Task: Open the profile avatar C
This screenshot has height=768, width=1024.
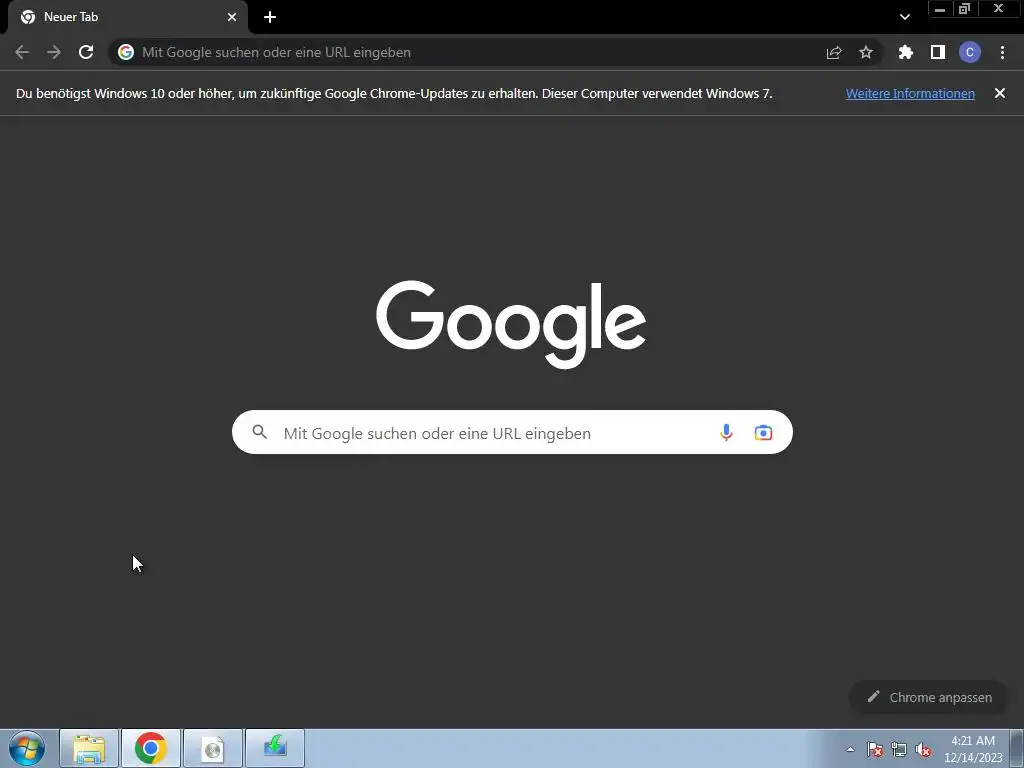Action: pos(970,52)
